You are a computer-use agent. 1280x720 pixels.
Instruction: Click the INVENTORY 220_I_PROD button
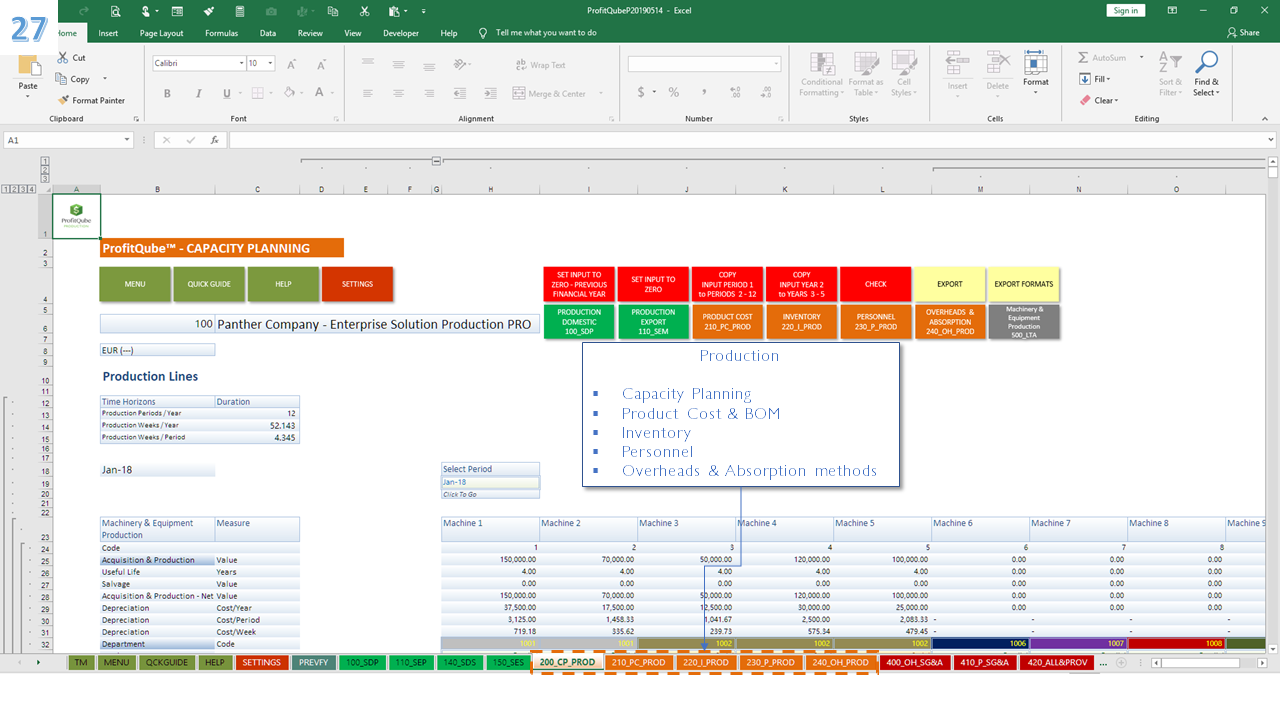click(x=801, y=322)
